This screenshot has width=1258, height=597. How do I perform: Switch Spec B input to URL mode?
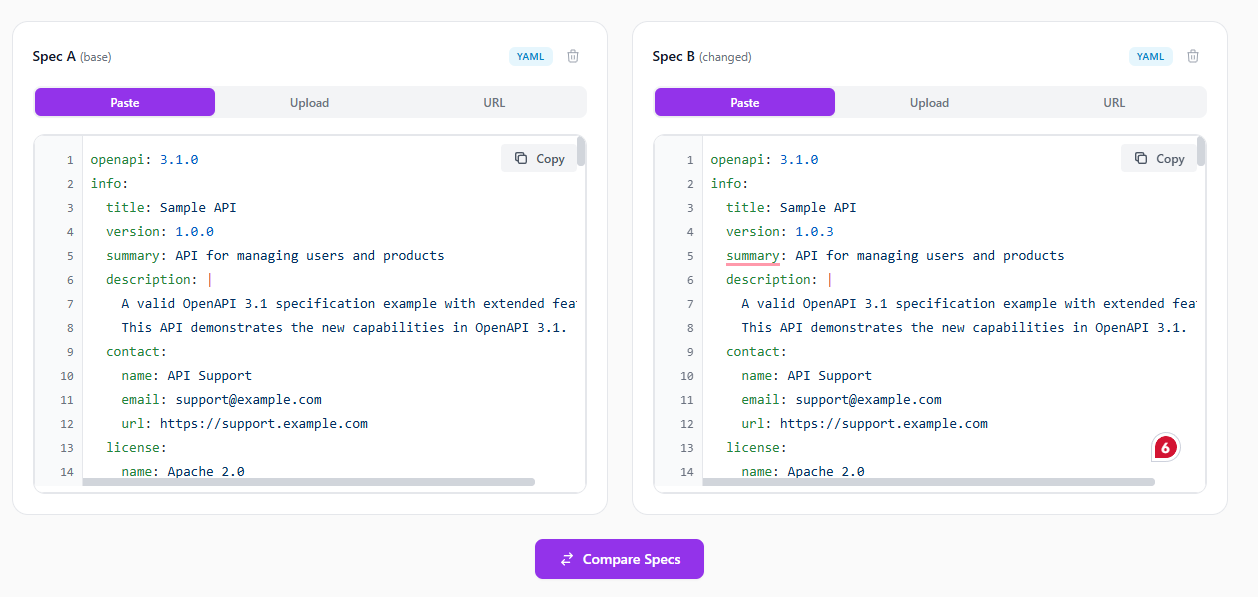pyautogui.click(x=1114, y=102)
